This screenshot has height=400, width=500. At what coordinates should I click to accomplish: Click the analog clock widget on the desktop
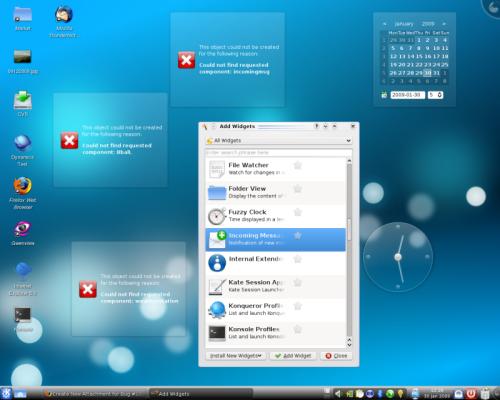click(x=398, y=257)
